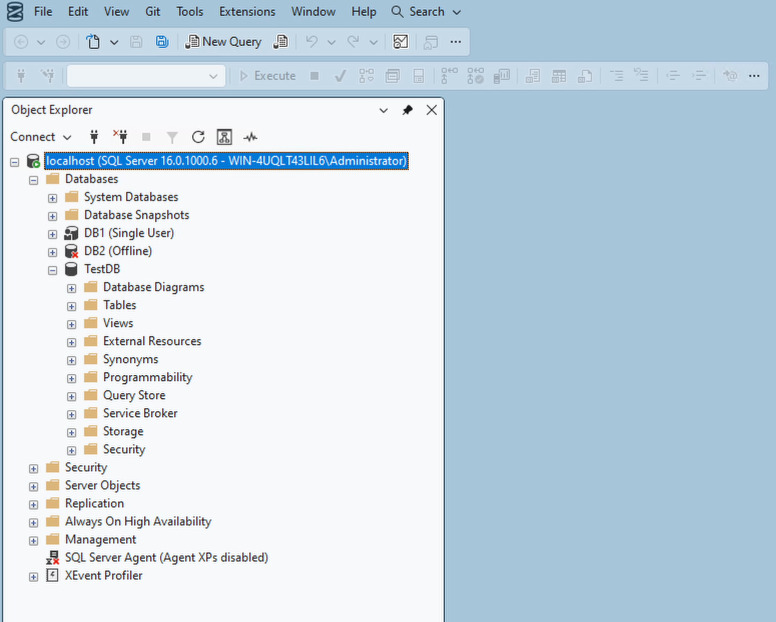776x622 pixels.
Task: Click the Navigate Backward arrow icon
Action: pos(21,42)
